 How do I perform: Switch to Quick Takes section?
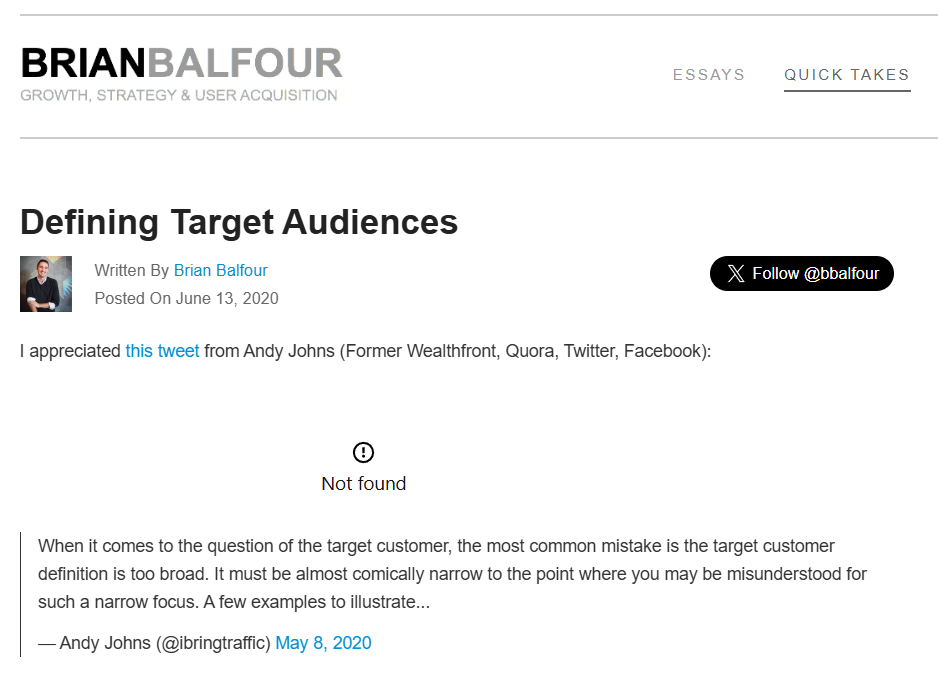click(x=847, y=75)
